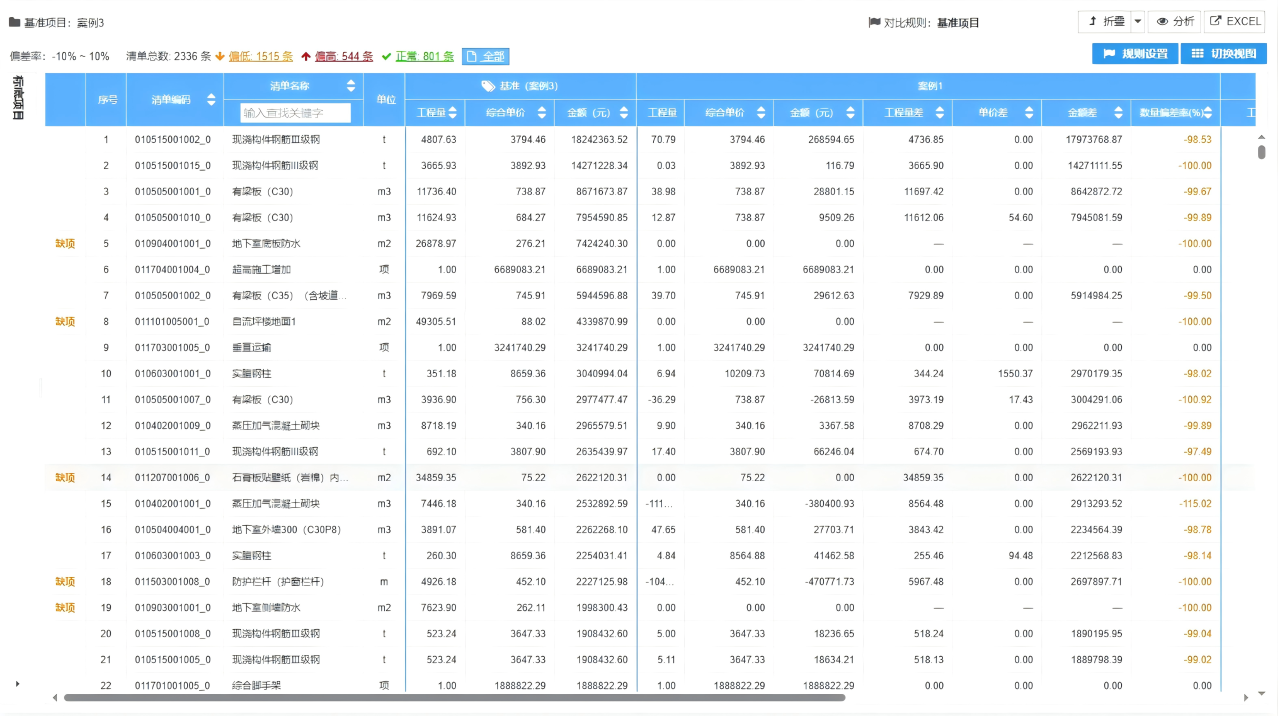
Task: Click the small expand triangle at bottom-left
Action: (x=17, y=684)
